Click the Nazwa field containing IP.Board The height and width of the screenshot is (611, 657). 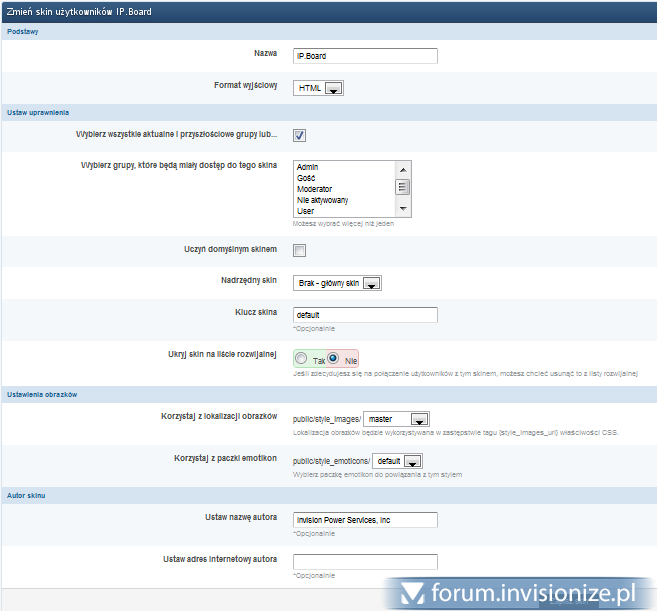point(365,56)
